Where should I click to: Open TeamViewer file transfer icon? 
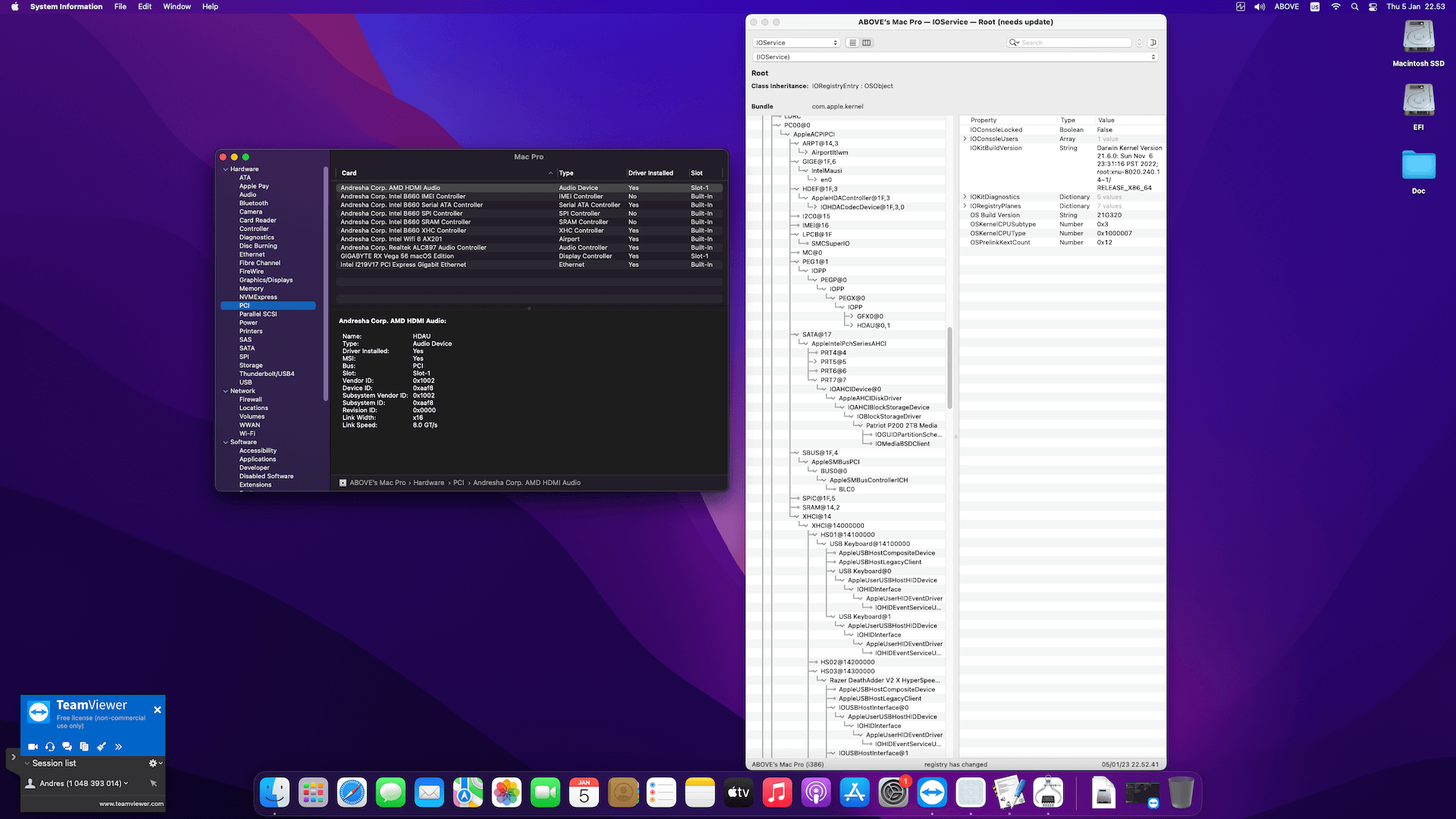[84, 747]
